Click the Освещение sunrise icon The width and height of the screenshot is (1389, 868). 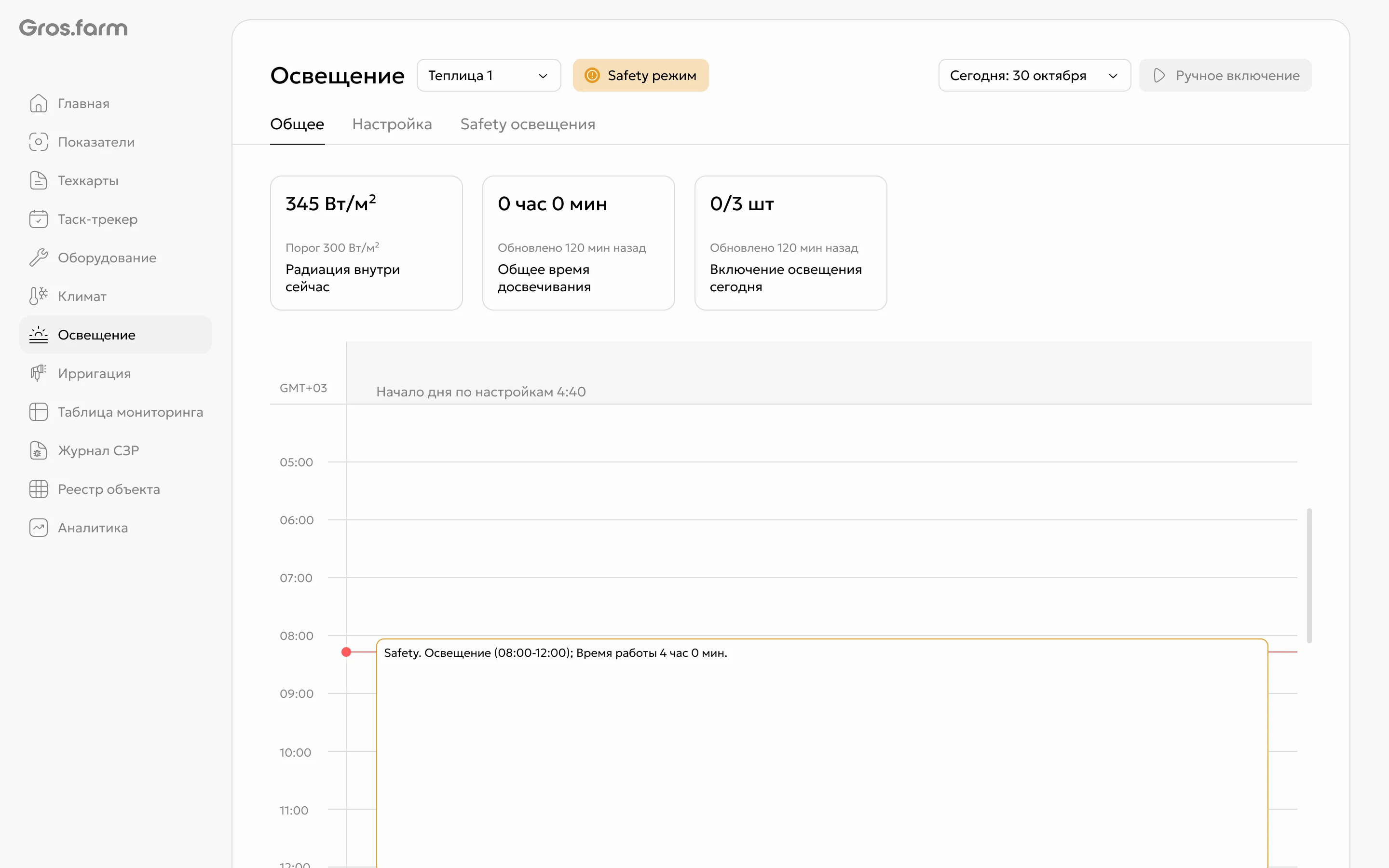pos(39,335)
